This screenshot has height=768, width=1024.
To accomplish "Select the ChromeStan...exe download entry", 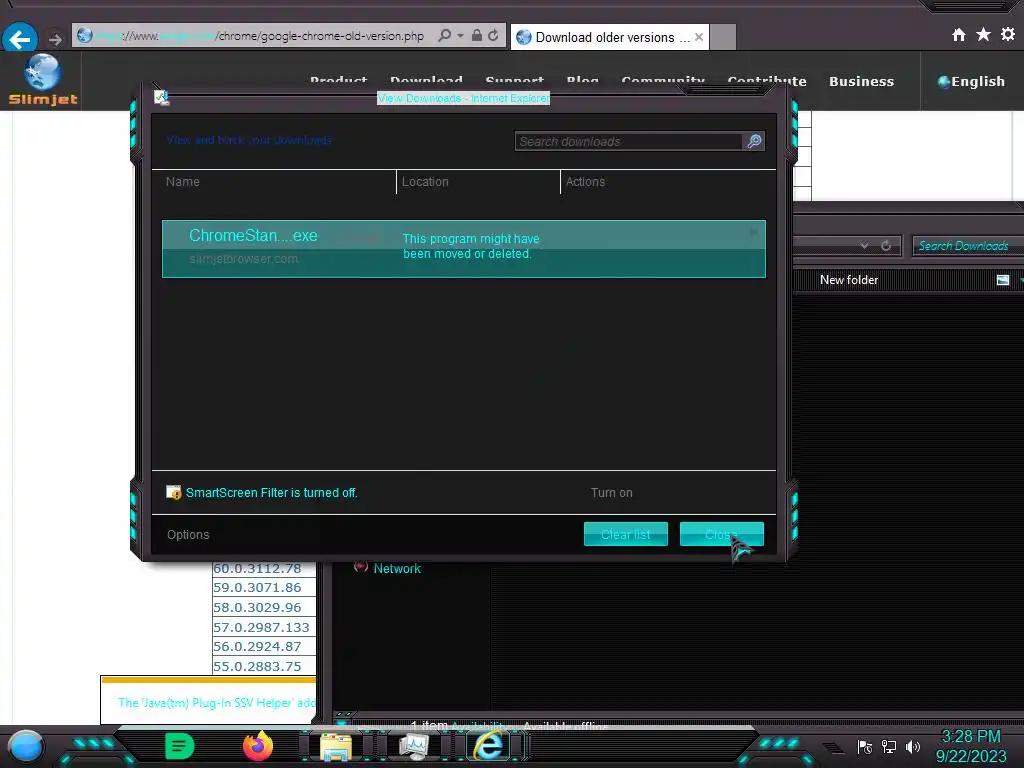I will click(464, 249).
